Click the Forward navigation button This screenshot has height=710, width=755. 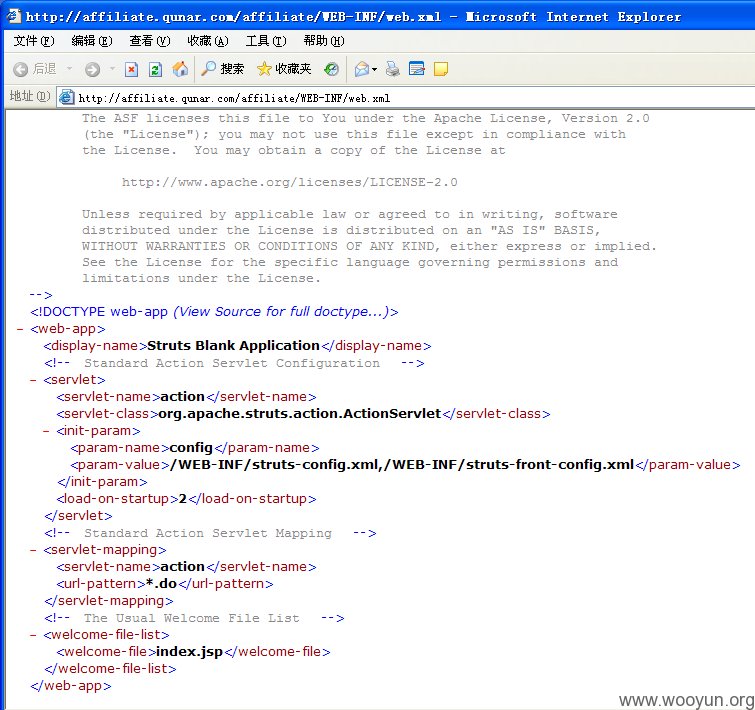(x=92, y=70)
